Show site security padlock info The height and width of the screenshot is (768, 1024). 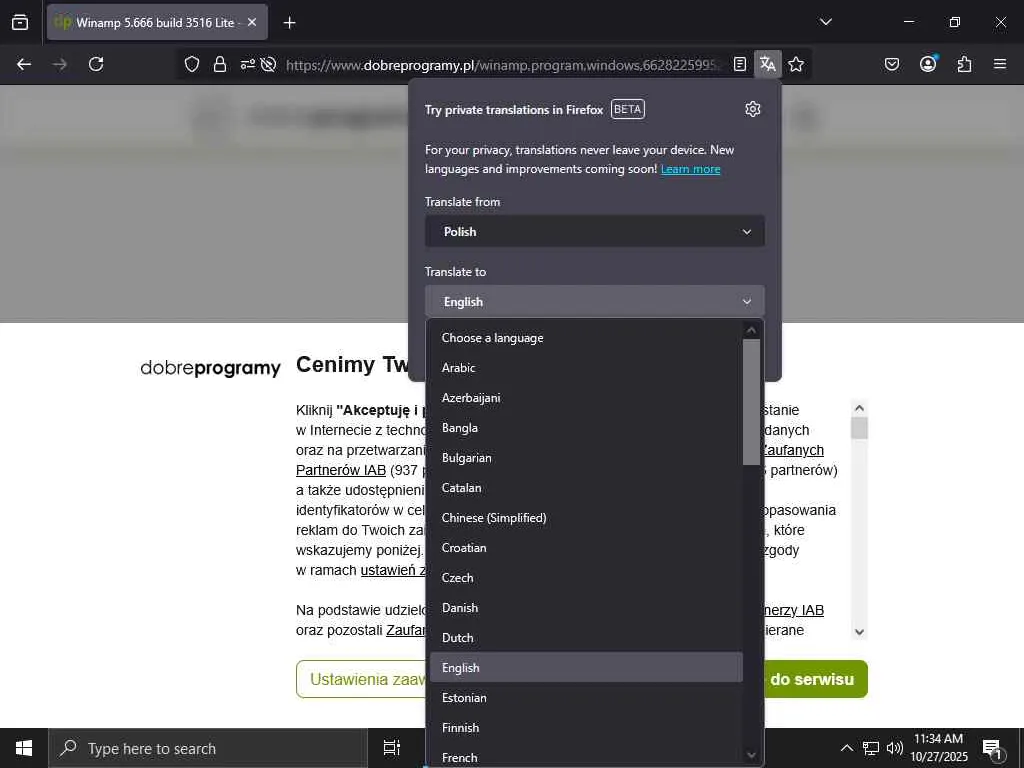pyautogui.click(x=220, y=64)
